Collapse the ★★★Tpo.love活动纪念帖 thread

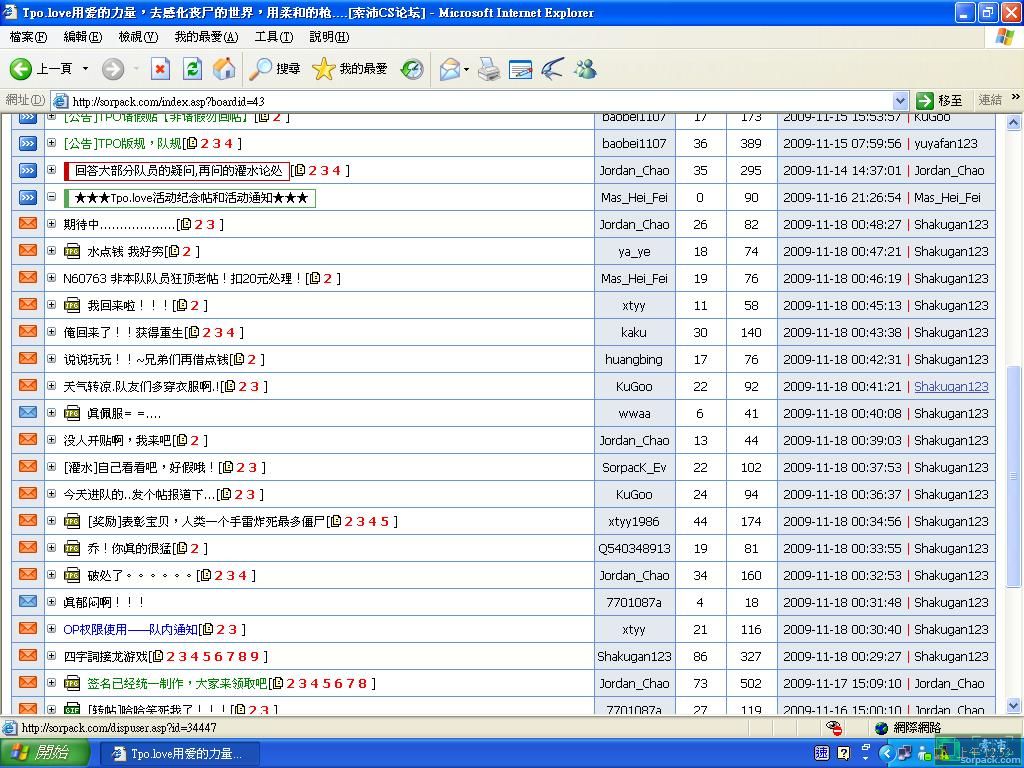[x=52, y=197]
